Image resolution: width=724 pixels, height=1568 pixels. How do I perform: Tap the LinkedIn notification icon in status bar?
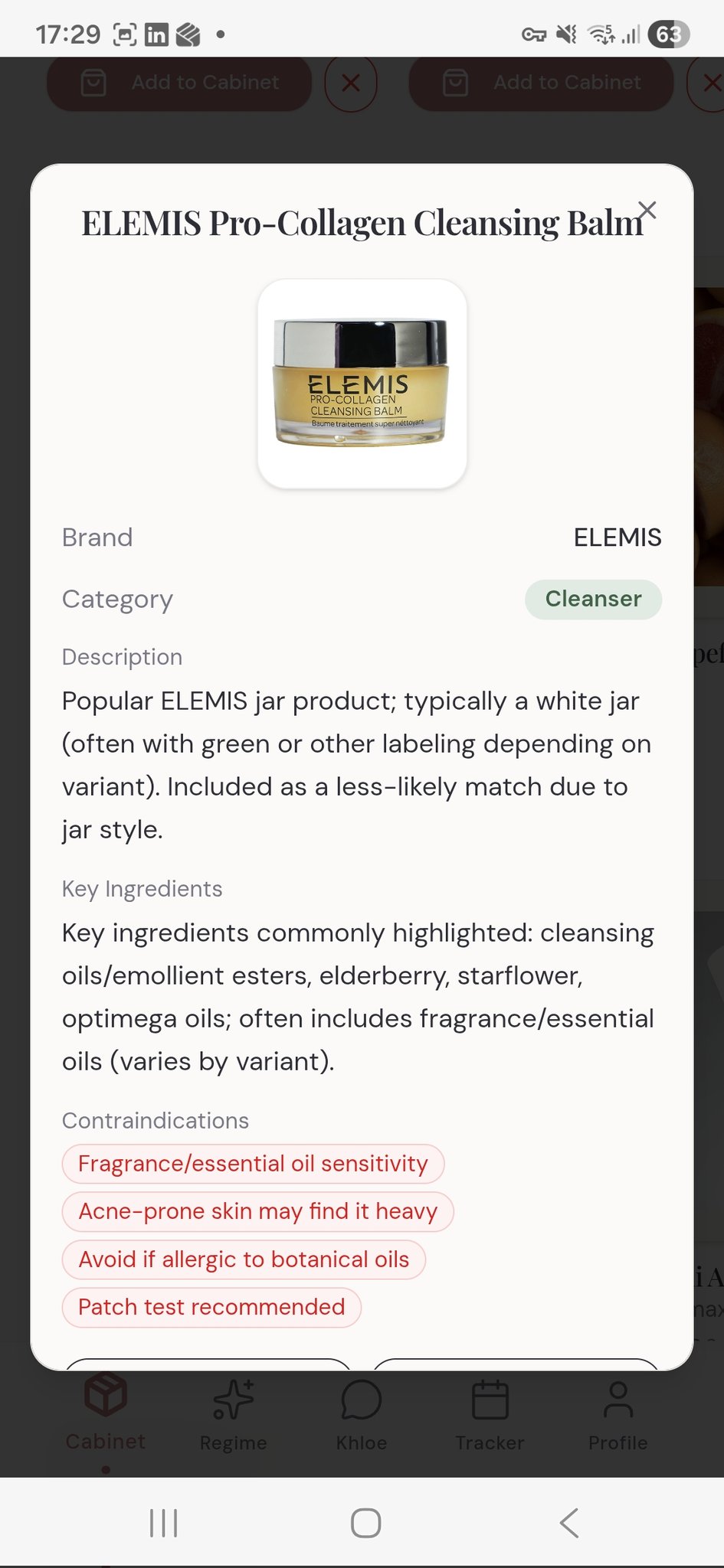156,34
